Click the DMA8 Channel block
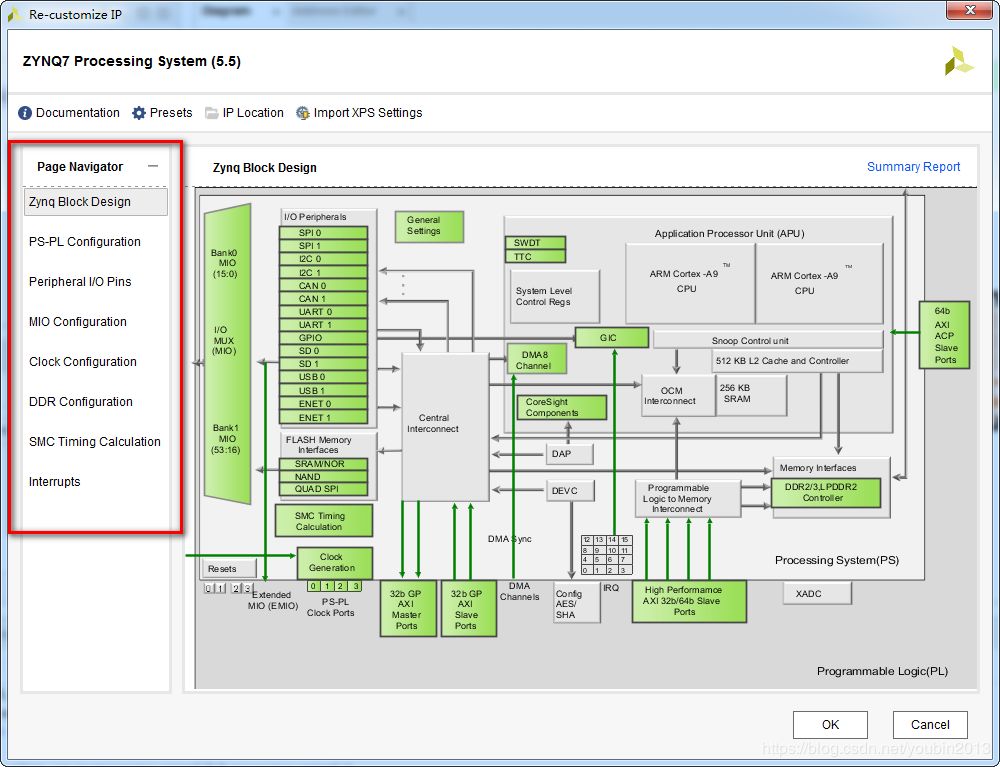1000x767 pixels. click(536, 359)
